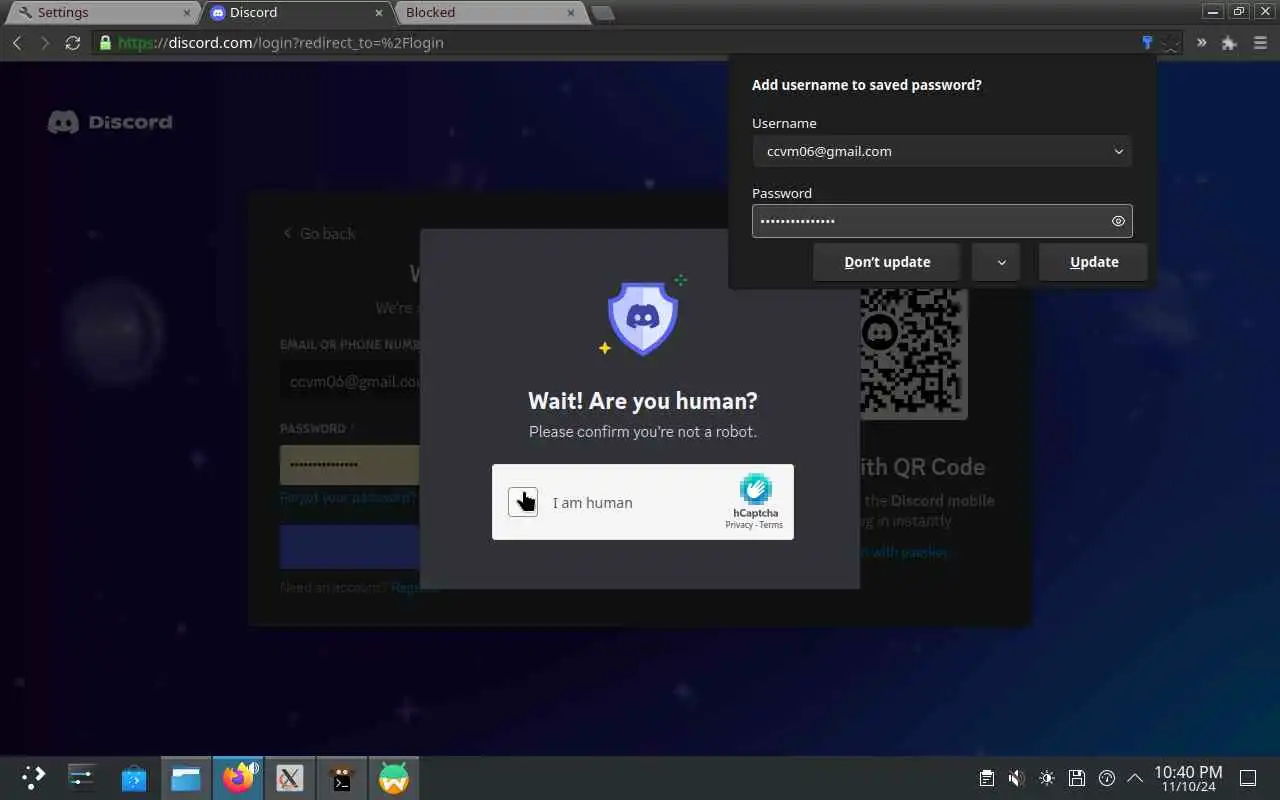1280x800 pixels.
Task: Expand the arrow dropdown beside Don't update
Action: [x=996, y=262]
